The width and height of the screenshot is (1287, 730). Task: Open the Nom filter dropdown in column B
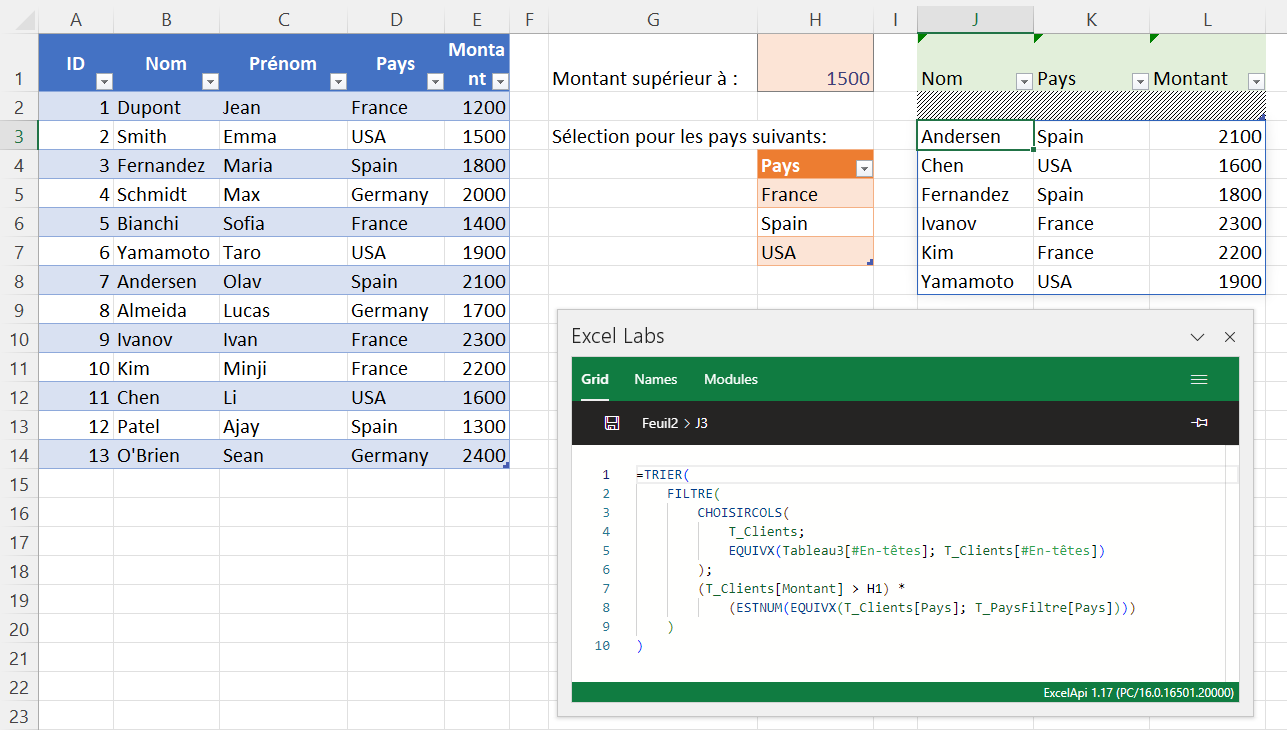(x=210, y=82)
